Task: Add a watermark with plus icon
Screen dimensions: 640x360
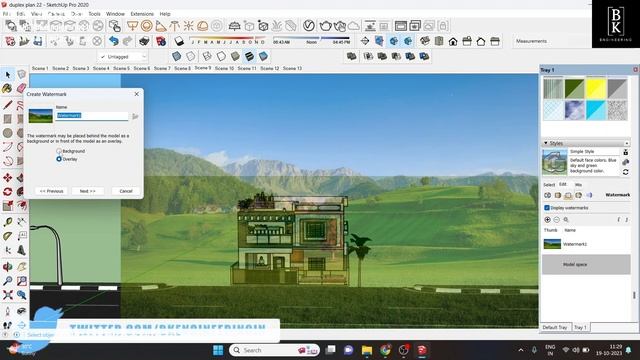Action: click(547, 220)
